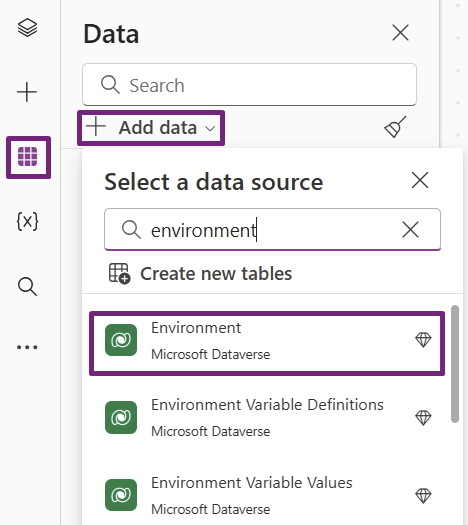
Task: Open the Variables {x} icon
Action: 27,221
